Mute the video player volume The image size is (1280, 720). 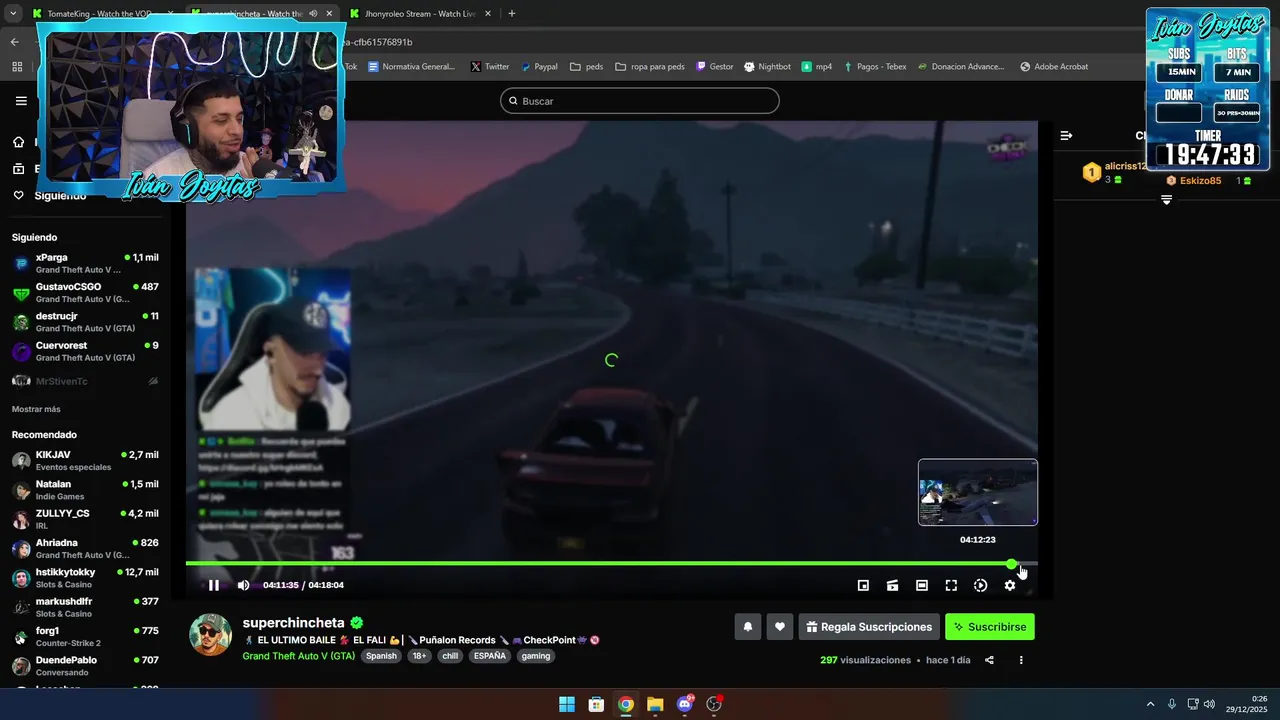coord(243,585)
